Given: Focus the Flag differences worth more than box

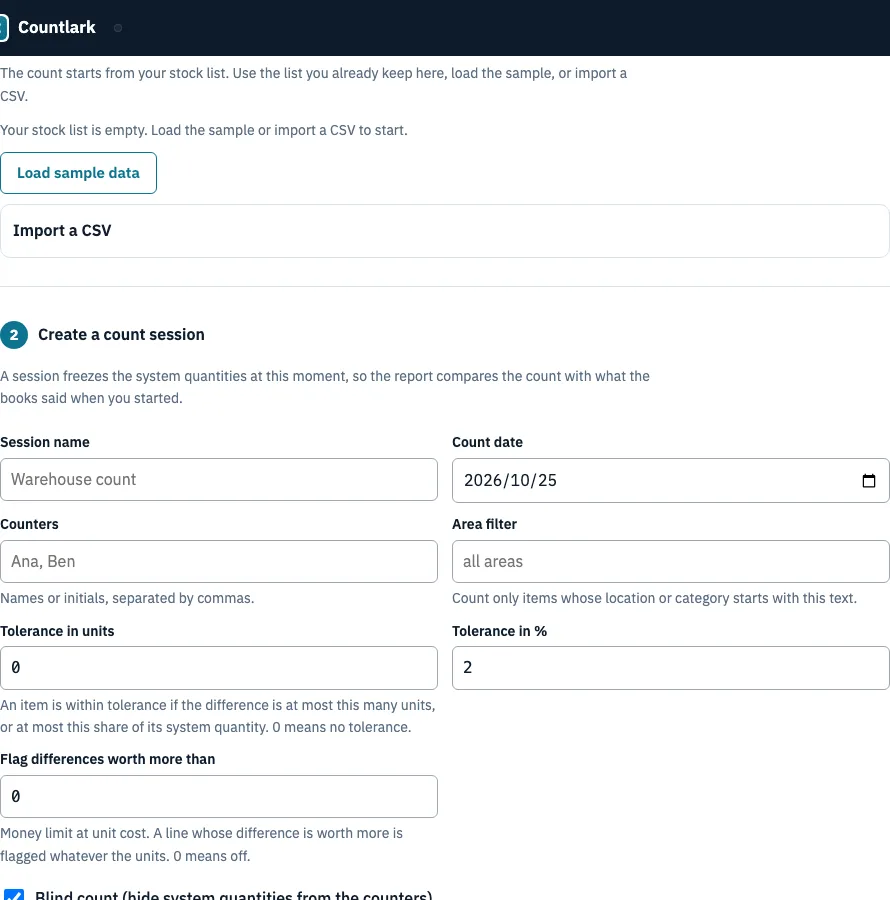Looking at the screenshot, I should tap(219, 796).
